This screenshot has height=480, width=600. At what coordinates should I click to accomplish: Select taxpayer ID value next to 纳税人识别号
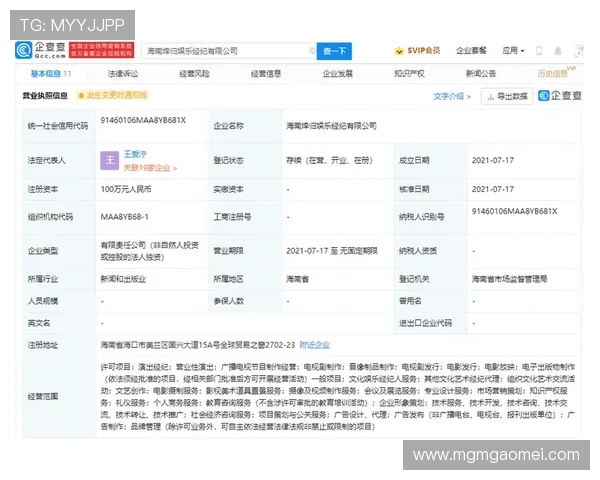tap(514, 211)
